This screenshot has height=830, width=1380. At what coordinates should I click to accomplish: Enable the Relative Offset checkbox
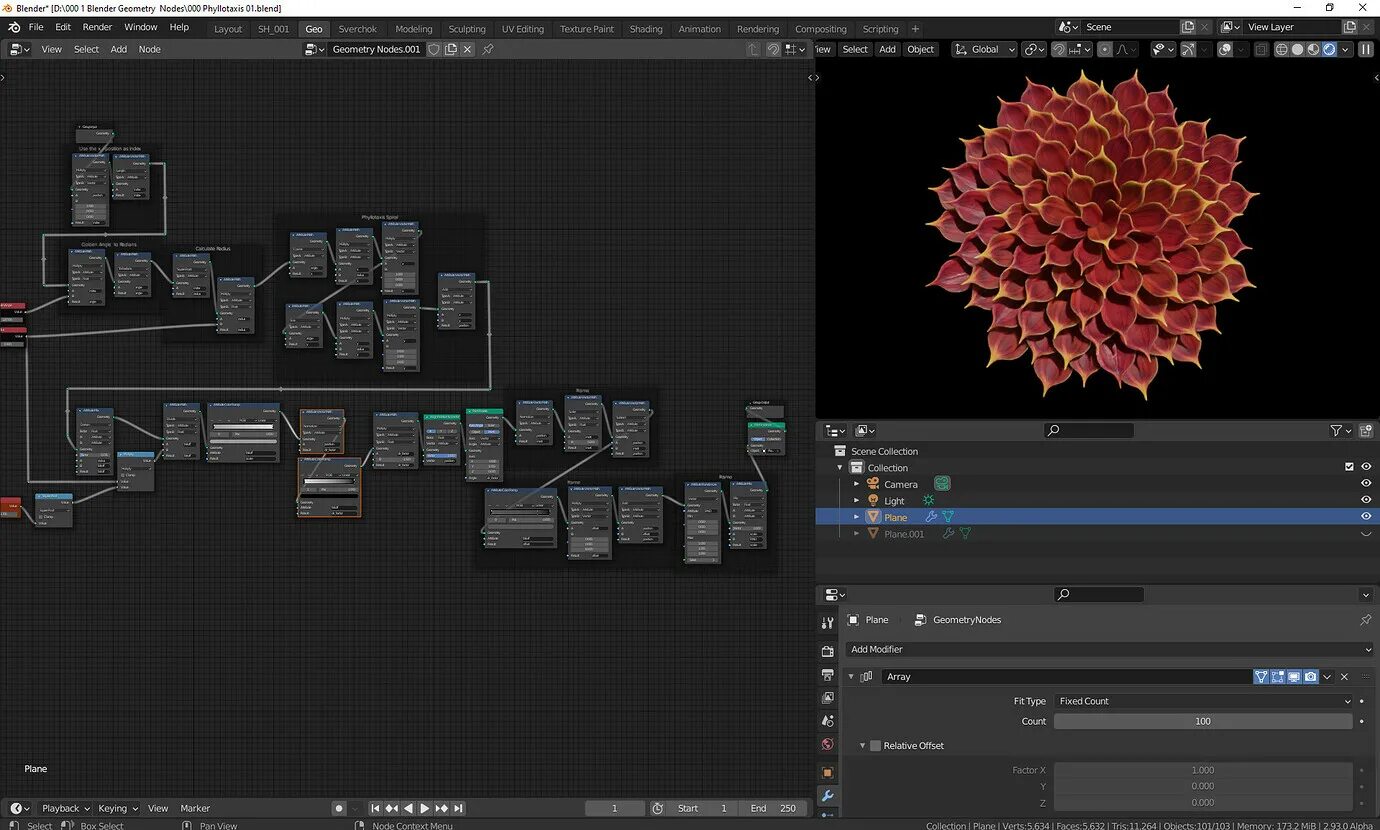[876, 746]
